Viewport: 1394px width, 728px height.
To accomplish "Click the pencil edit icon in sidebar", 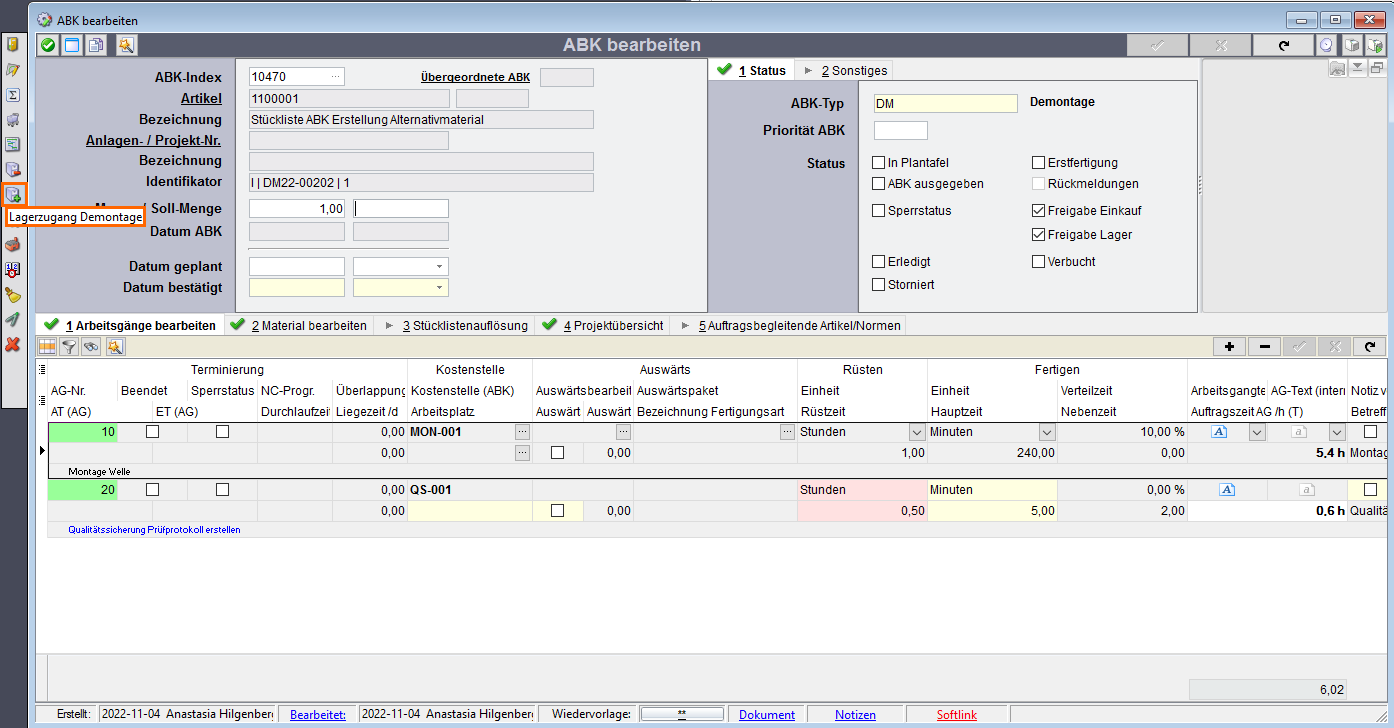I will pyautogui.click(x=13, y=70).
